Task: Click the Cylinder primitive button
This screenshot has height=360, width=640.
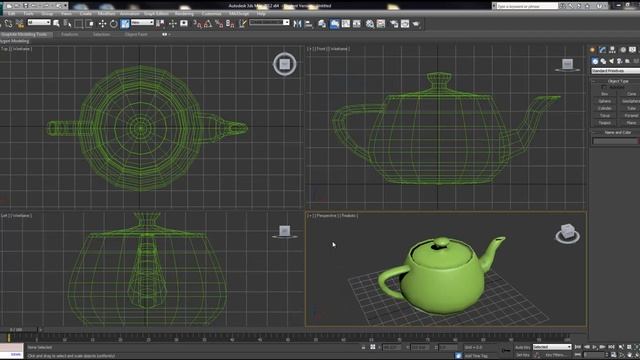Action: point(604,109)
